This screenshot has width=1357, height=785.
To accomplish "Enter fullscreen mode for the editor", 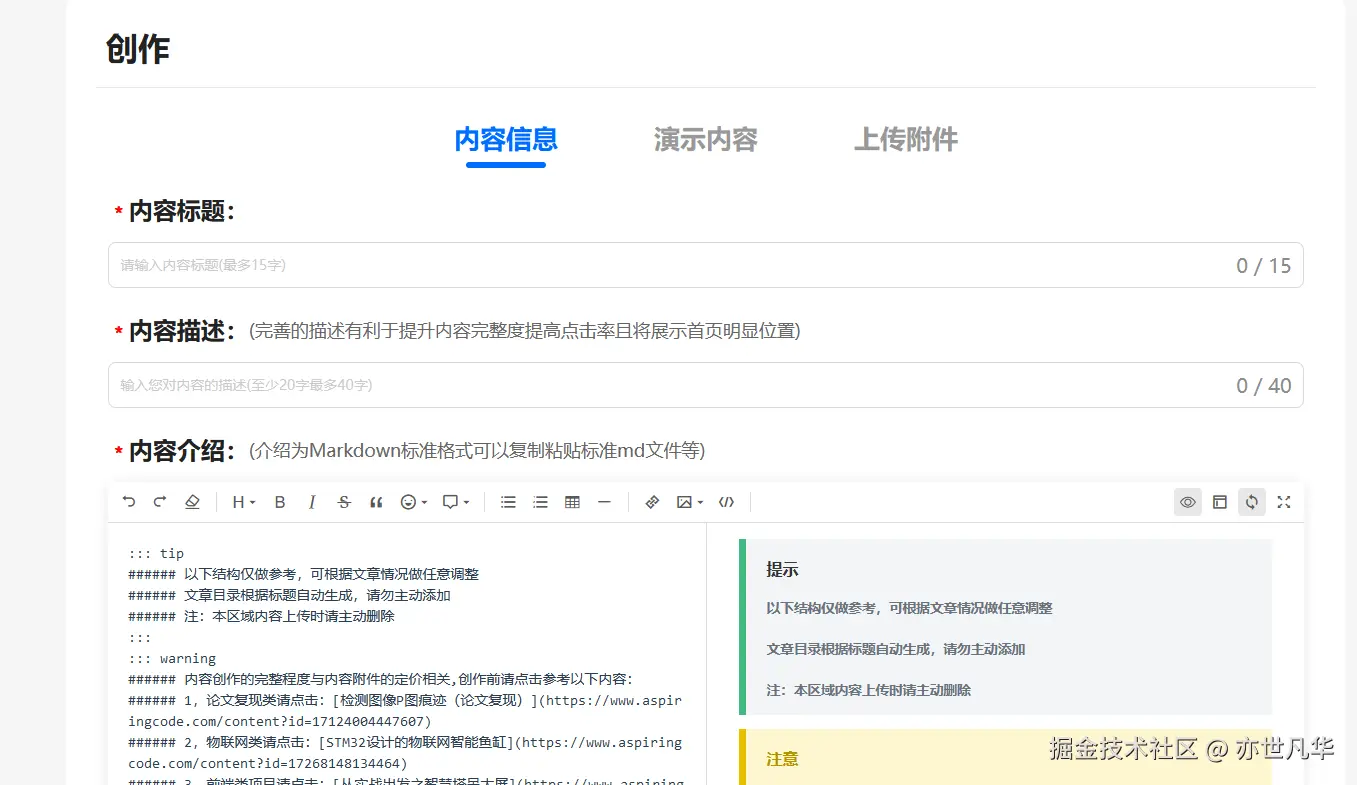I will 1284,501.
